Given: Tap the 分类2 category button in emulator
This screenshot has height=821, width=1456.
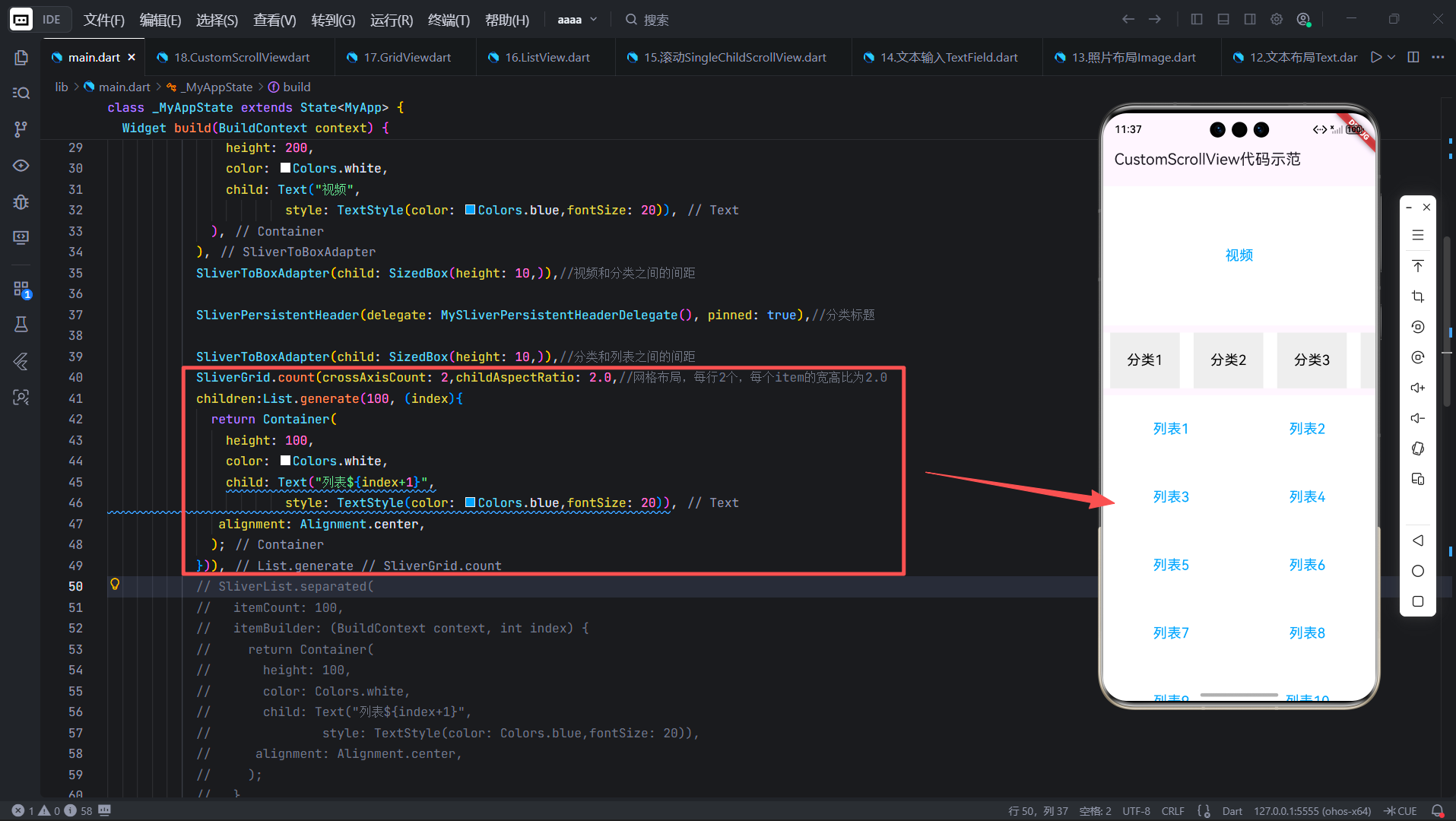Looking at the screenshot, I should click(1228, 360).
